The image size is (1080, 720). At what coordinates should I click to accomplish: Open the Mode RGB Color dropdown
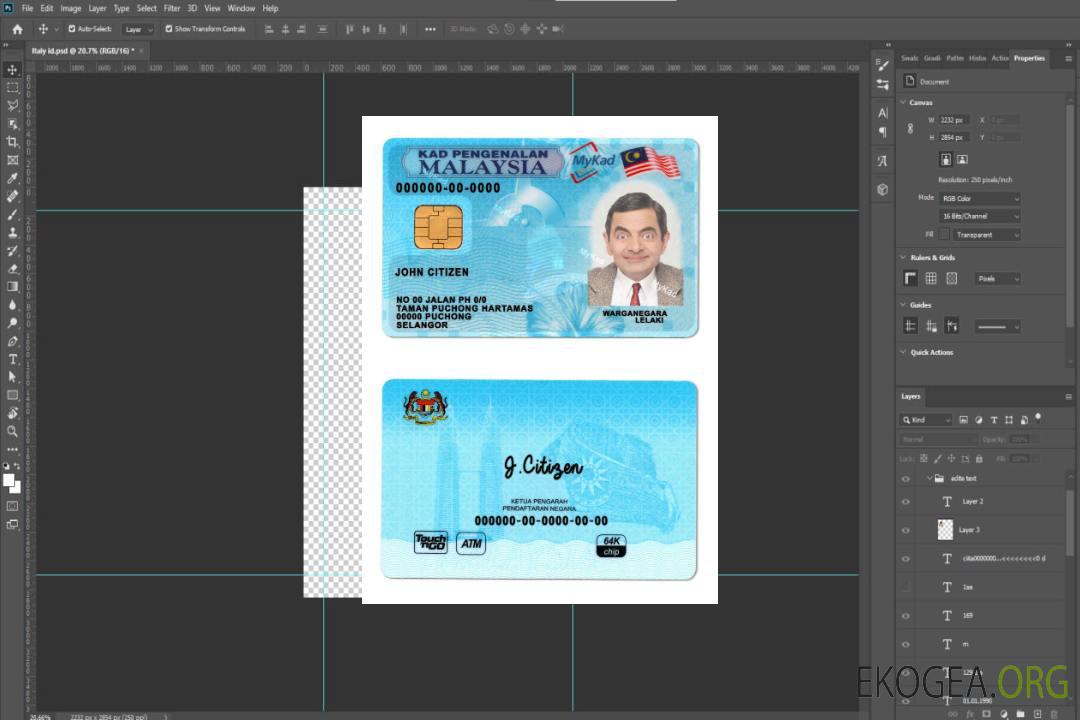pos(979,198)
